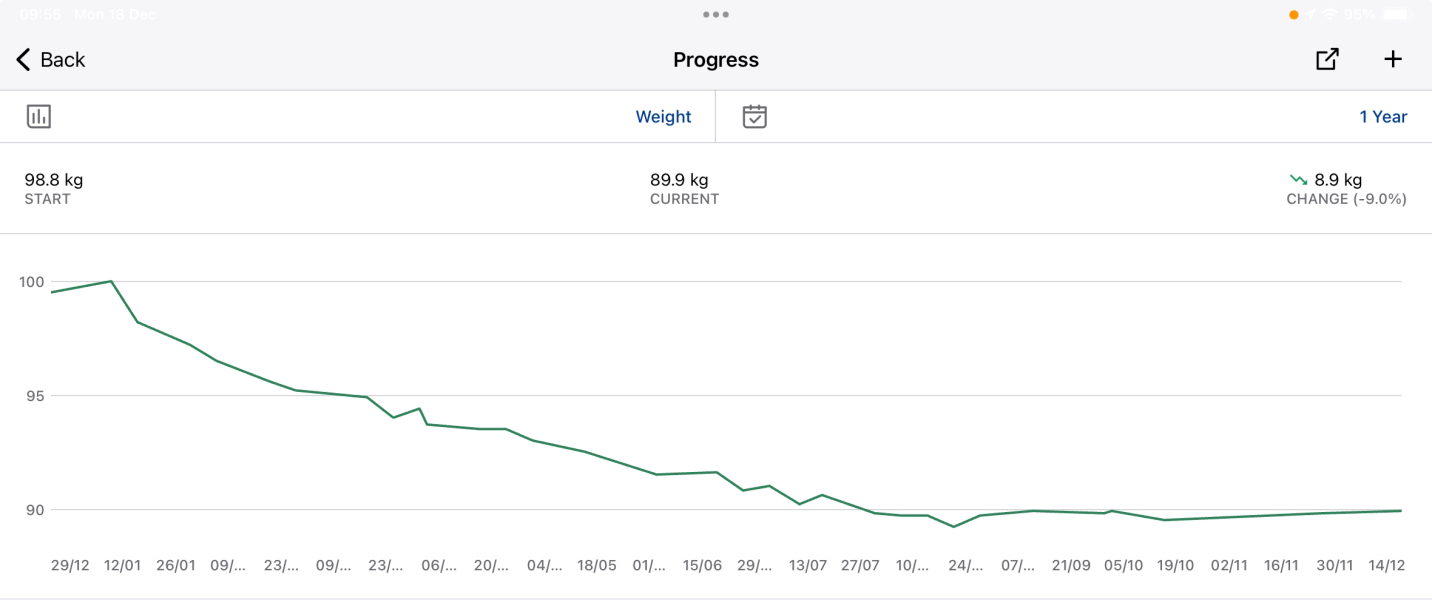Add a new weight entry with plus icon
The image size is (1432, 600).
click(x=1393, y=58)
